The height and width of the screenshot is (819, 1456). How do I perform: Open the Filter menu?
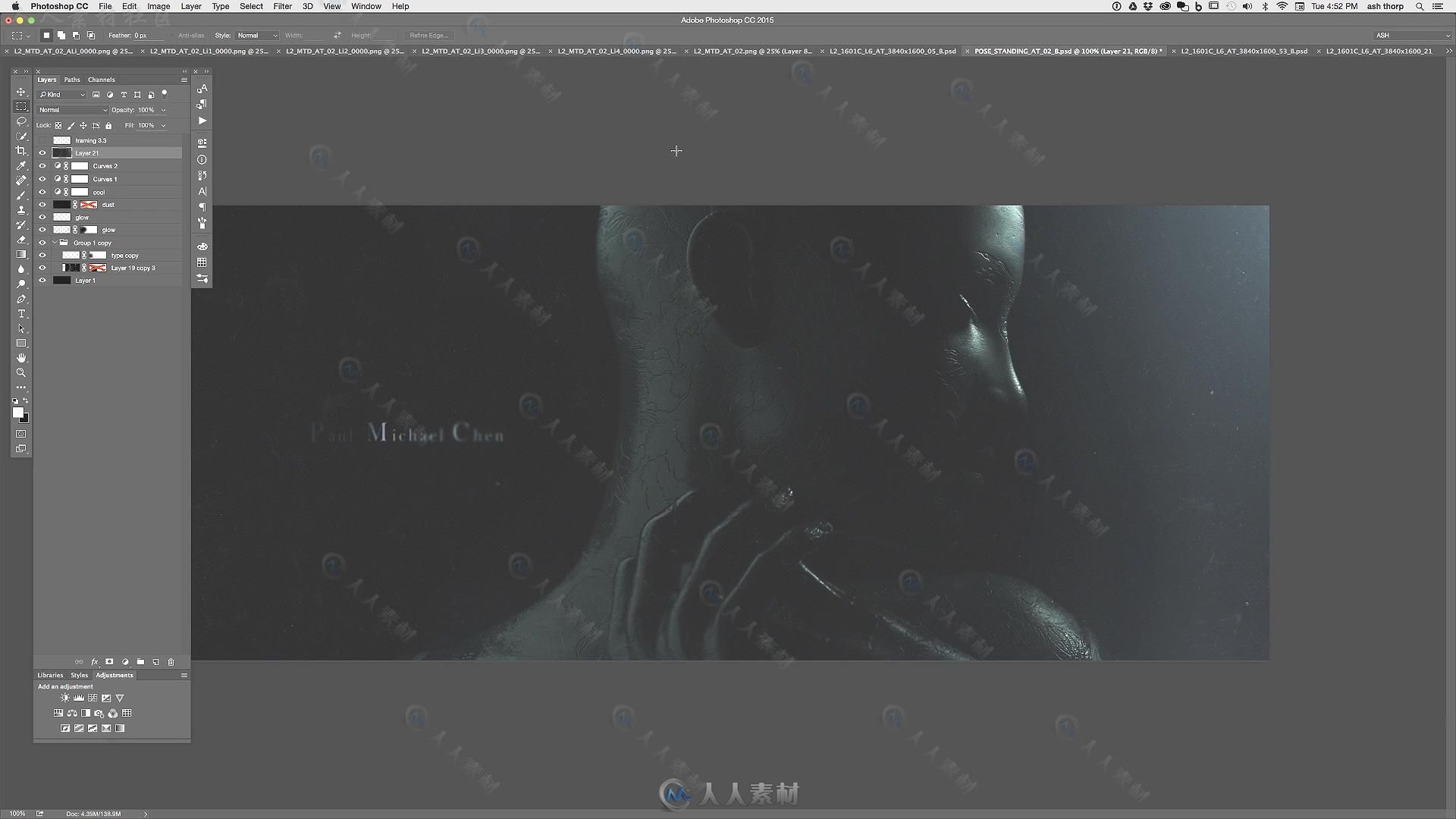point(282,6)
